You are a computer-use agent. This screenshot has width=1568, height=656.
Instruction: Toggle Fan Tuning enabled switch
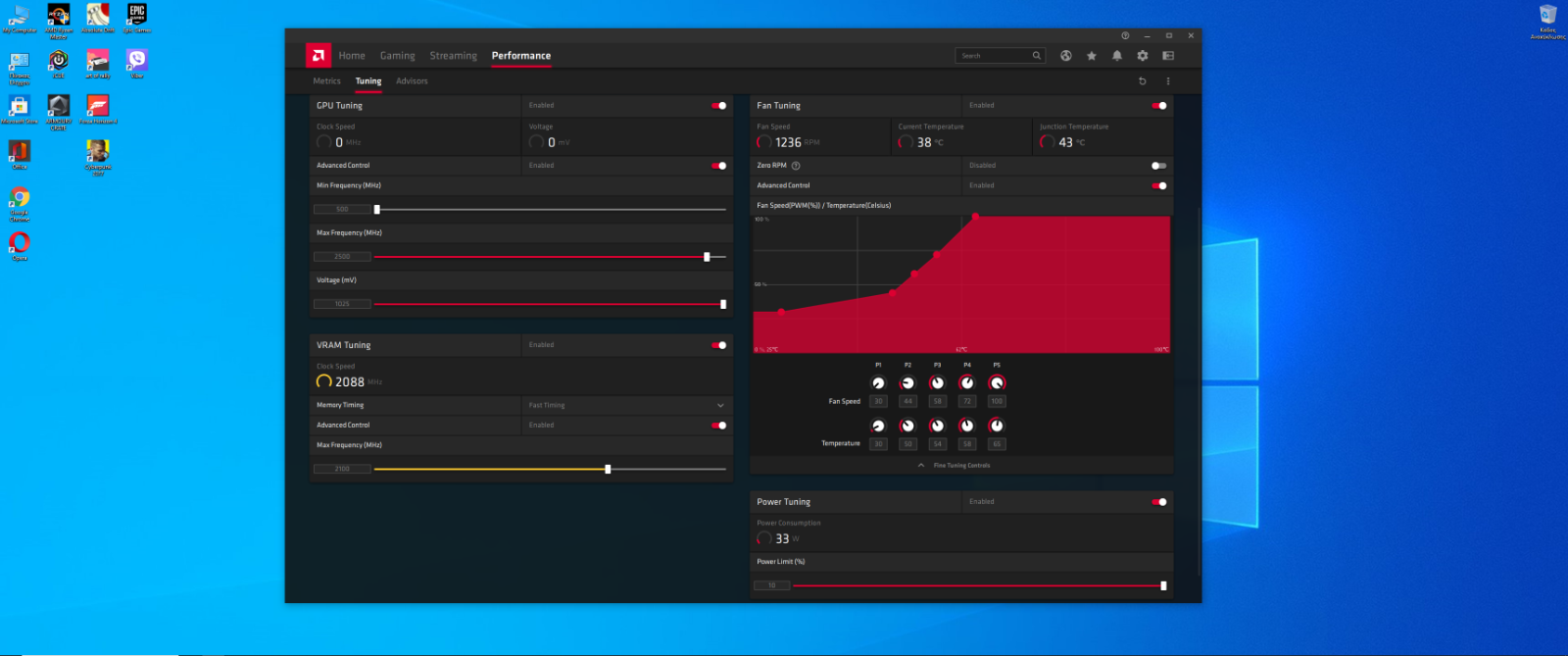click(1160, 106)
